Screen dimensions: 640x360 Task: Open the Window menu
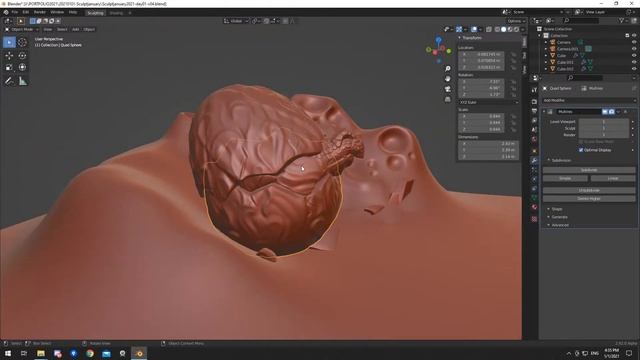57,12
